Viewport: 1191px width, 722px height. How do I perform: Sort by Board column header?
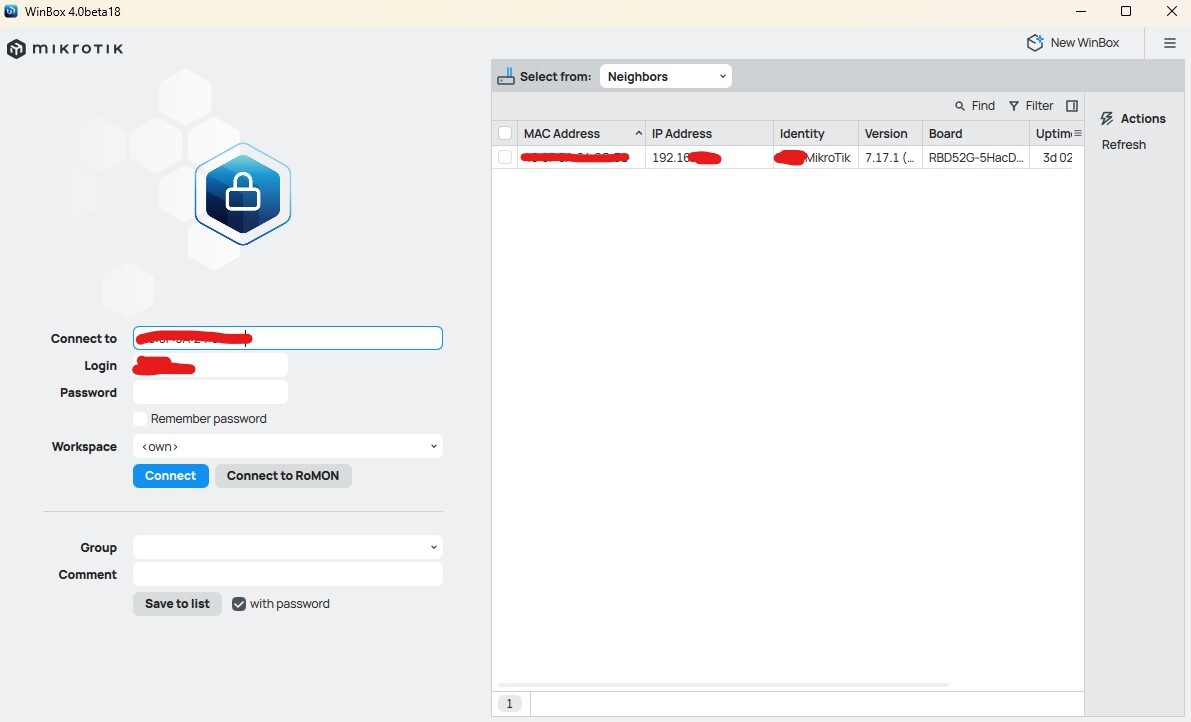point(976,134)
